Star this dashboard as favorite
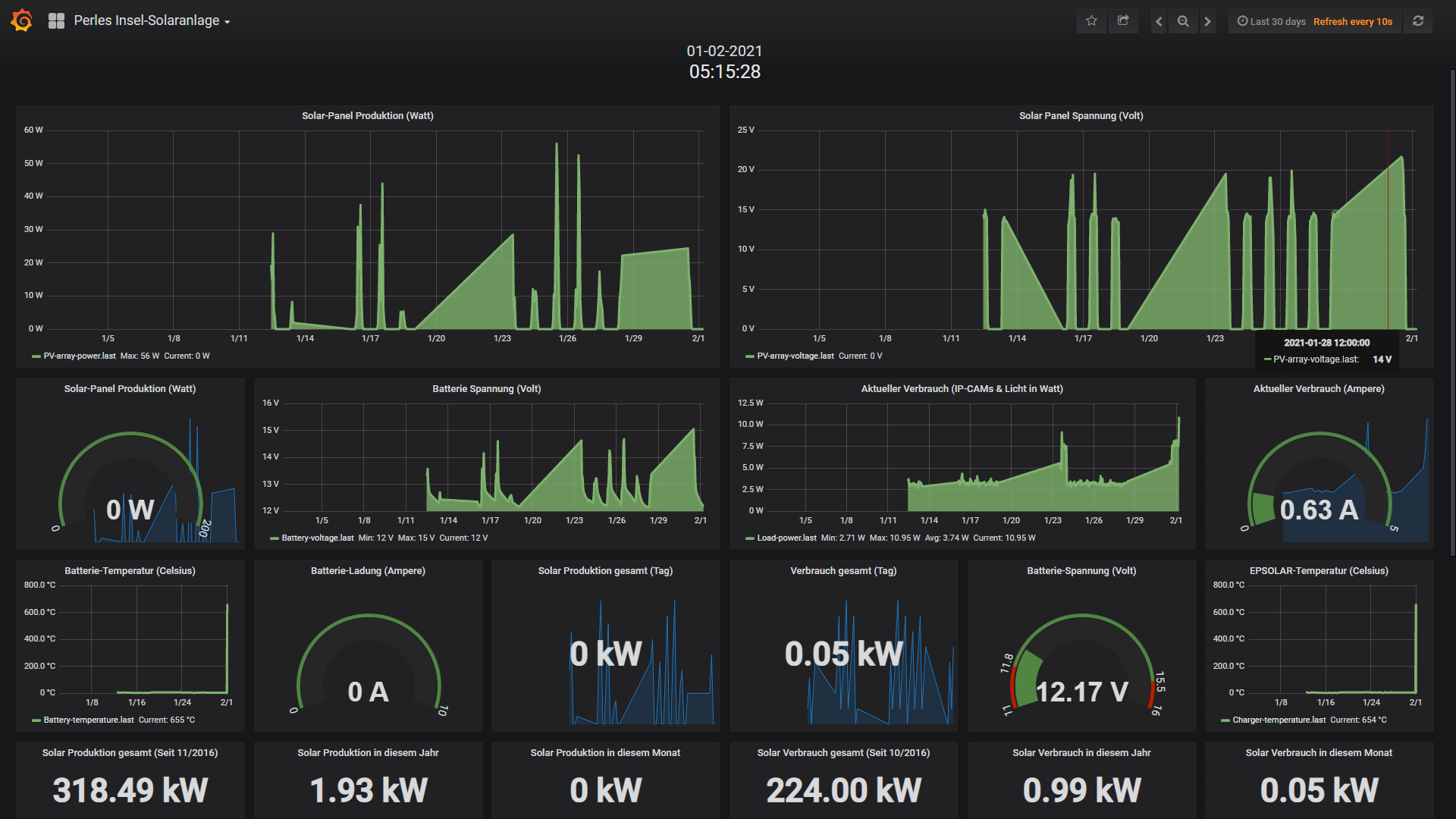Image resolution: width=1456 pixels, height=819 pixels. coord(1091,21)
